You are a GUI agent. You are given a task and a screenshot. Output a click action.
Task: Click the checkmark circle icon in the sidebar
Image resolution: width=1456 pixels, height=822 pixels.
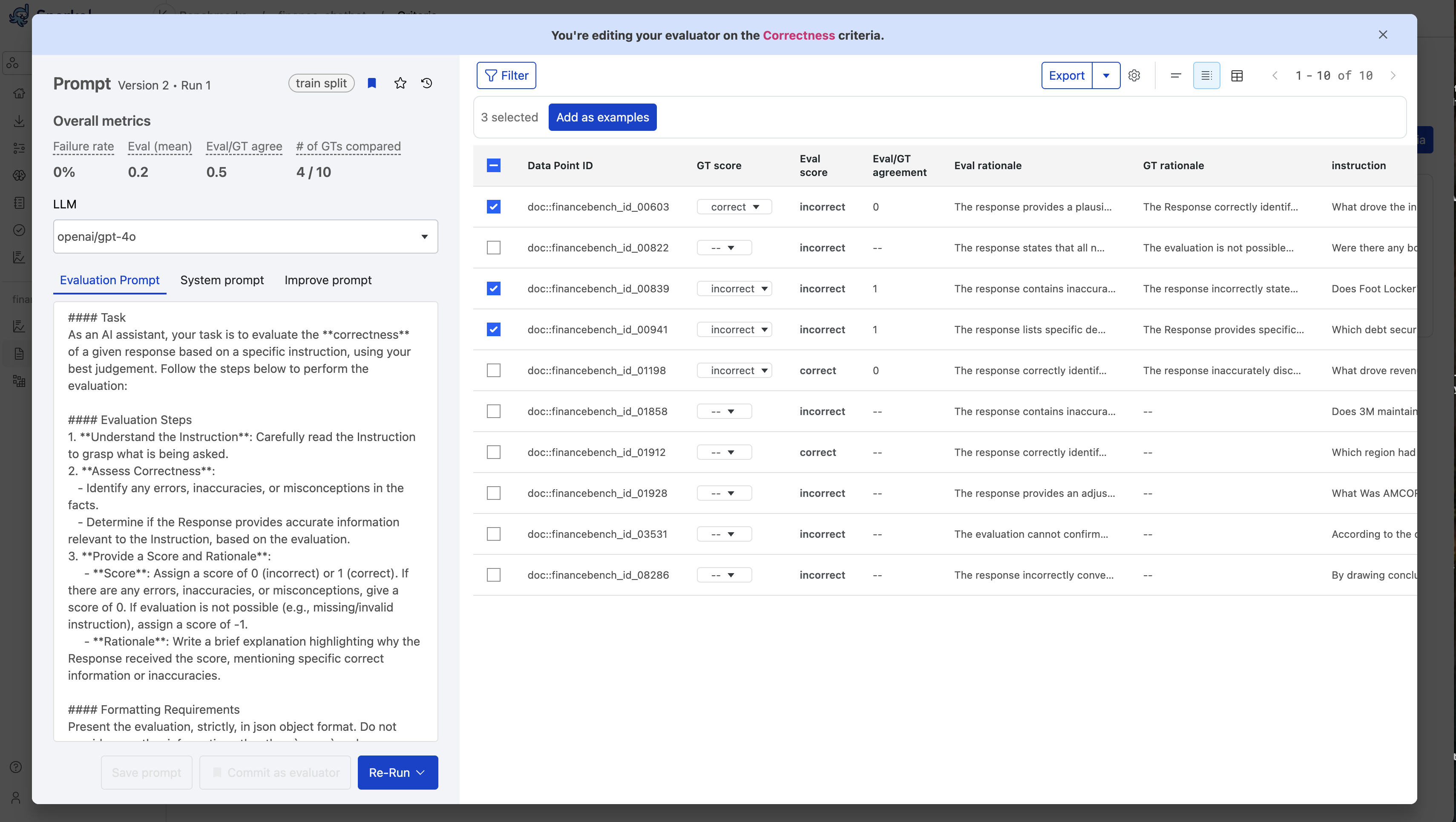click(x=19, y=230)
